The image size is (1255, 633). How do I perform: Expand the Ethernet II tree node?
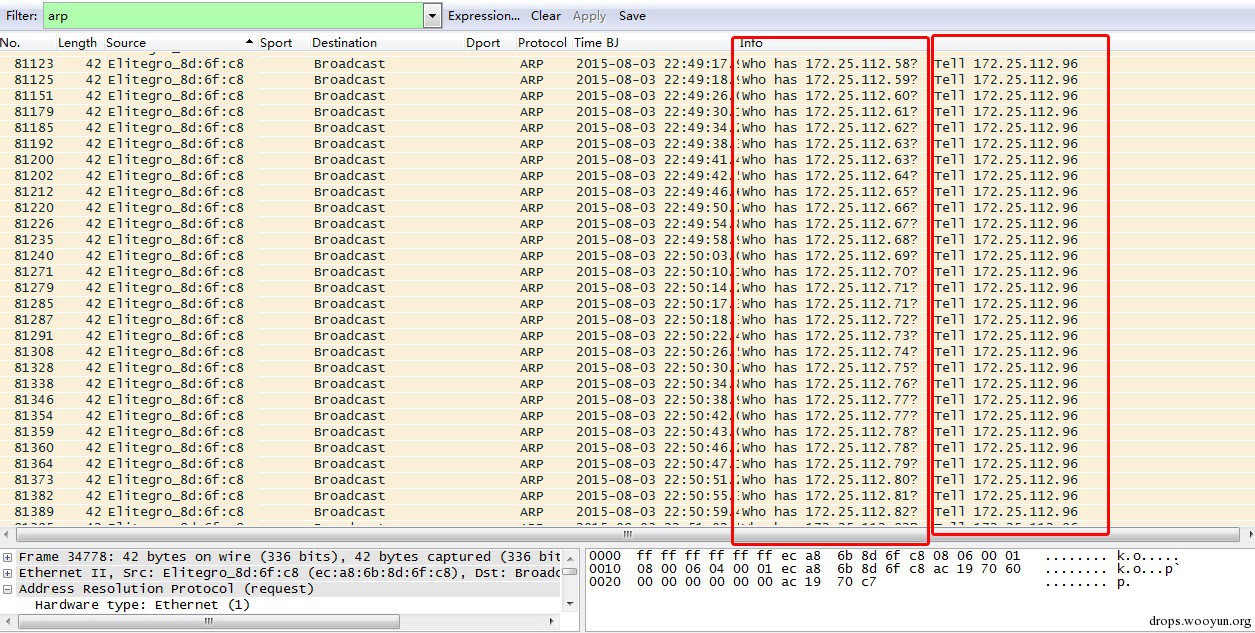pyautogui.click(x=8, y=573)
